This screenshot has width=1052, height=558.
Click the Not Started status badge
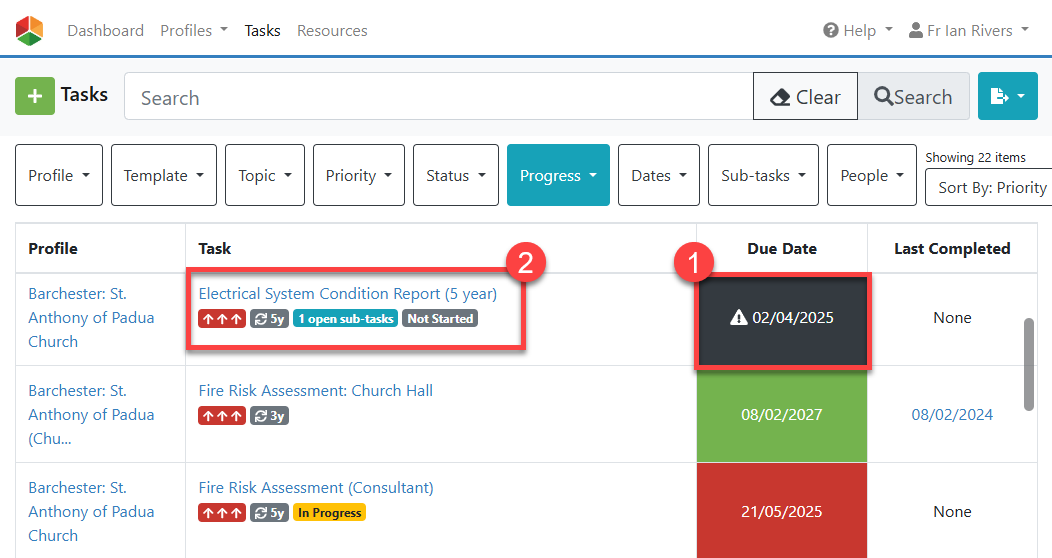click(439, 319)
